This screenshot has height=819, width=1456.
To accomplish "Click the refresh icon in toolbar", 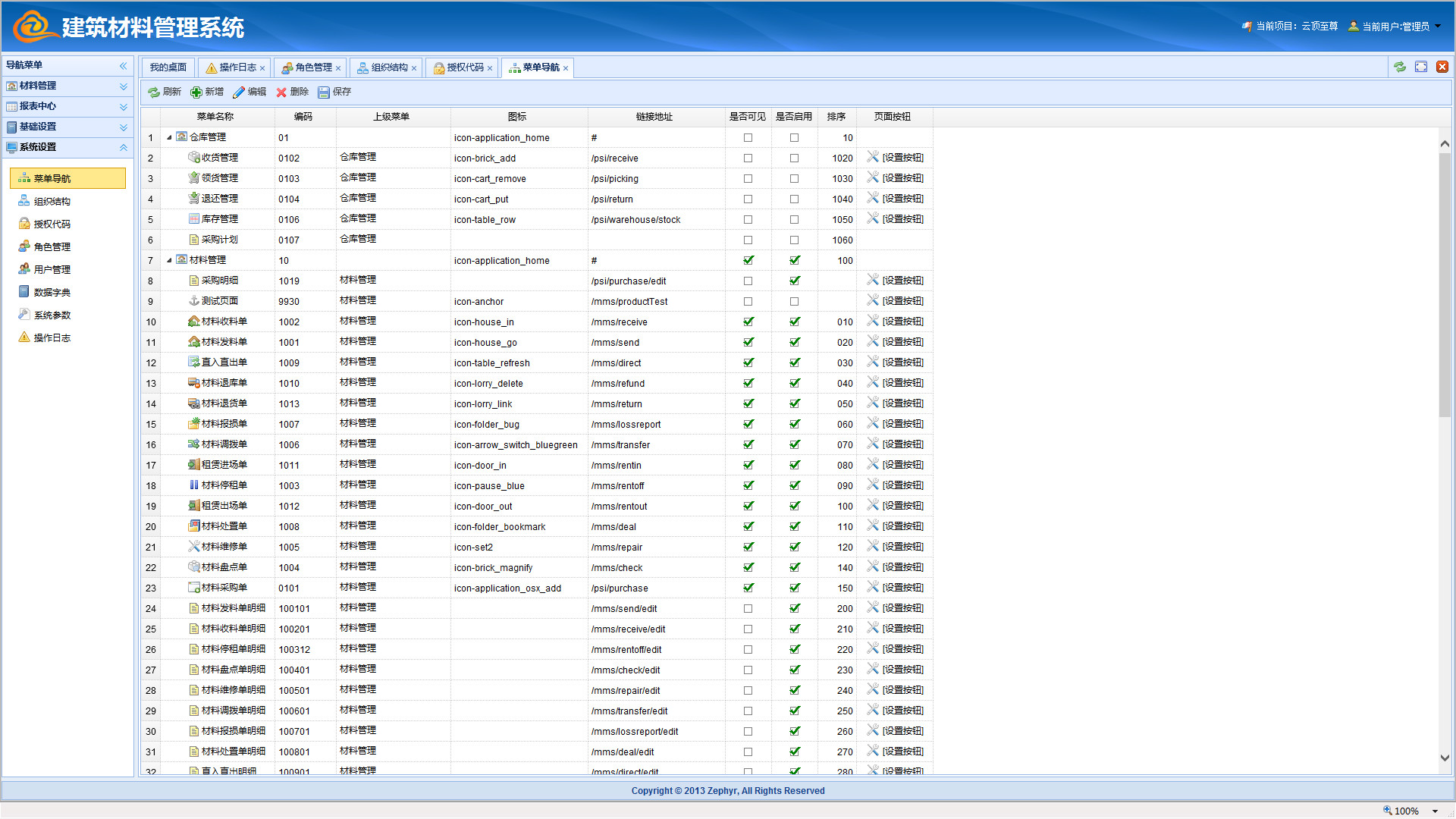I will (154, 92).
